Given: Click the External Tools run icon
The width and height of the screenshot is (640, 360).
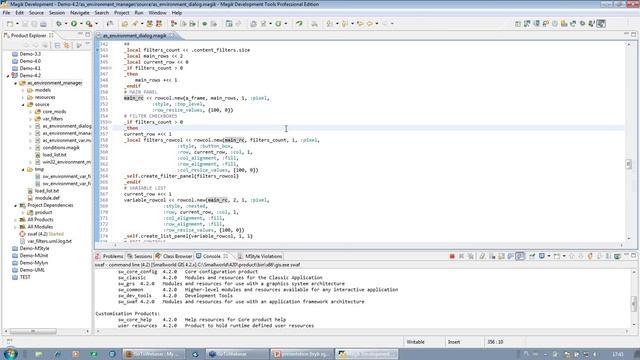Looking at the screenshot, I should (x=89, y=24).
